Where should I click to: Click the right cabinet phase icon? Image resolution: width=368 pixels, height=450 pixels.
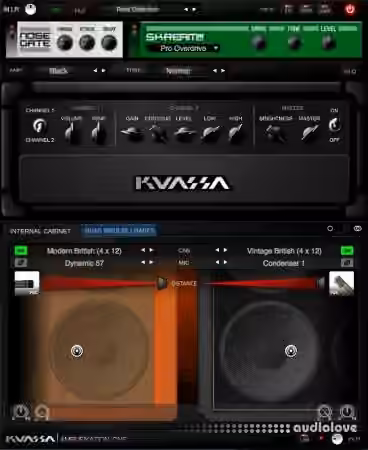click(347, 263)
